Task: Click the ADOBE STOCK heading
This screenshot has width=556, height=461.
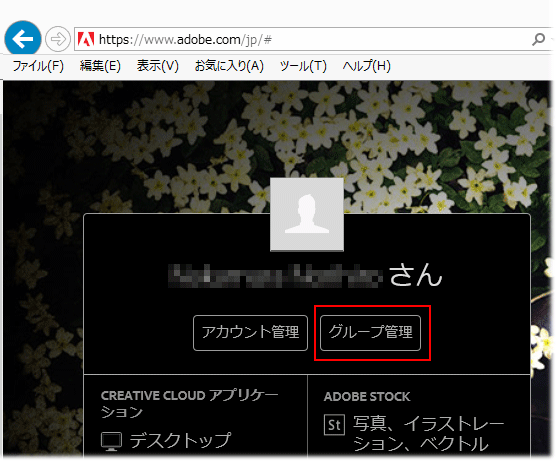Action: pyautogui.click(x=367, y=396)
